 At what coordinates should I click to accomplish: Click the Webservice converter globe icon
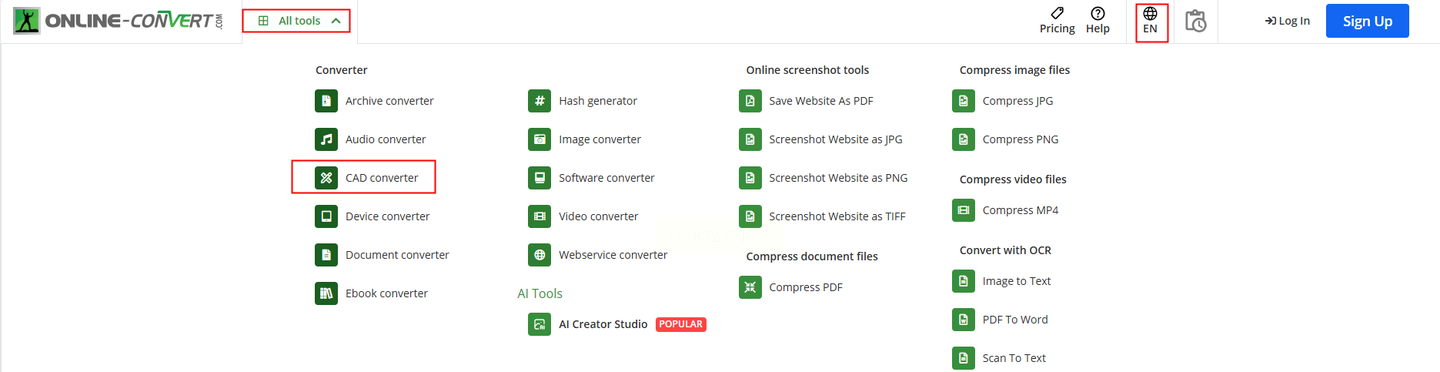pyautogui.click(x=540, y=255)
